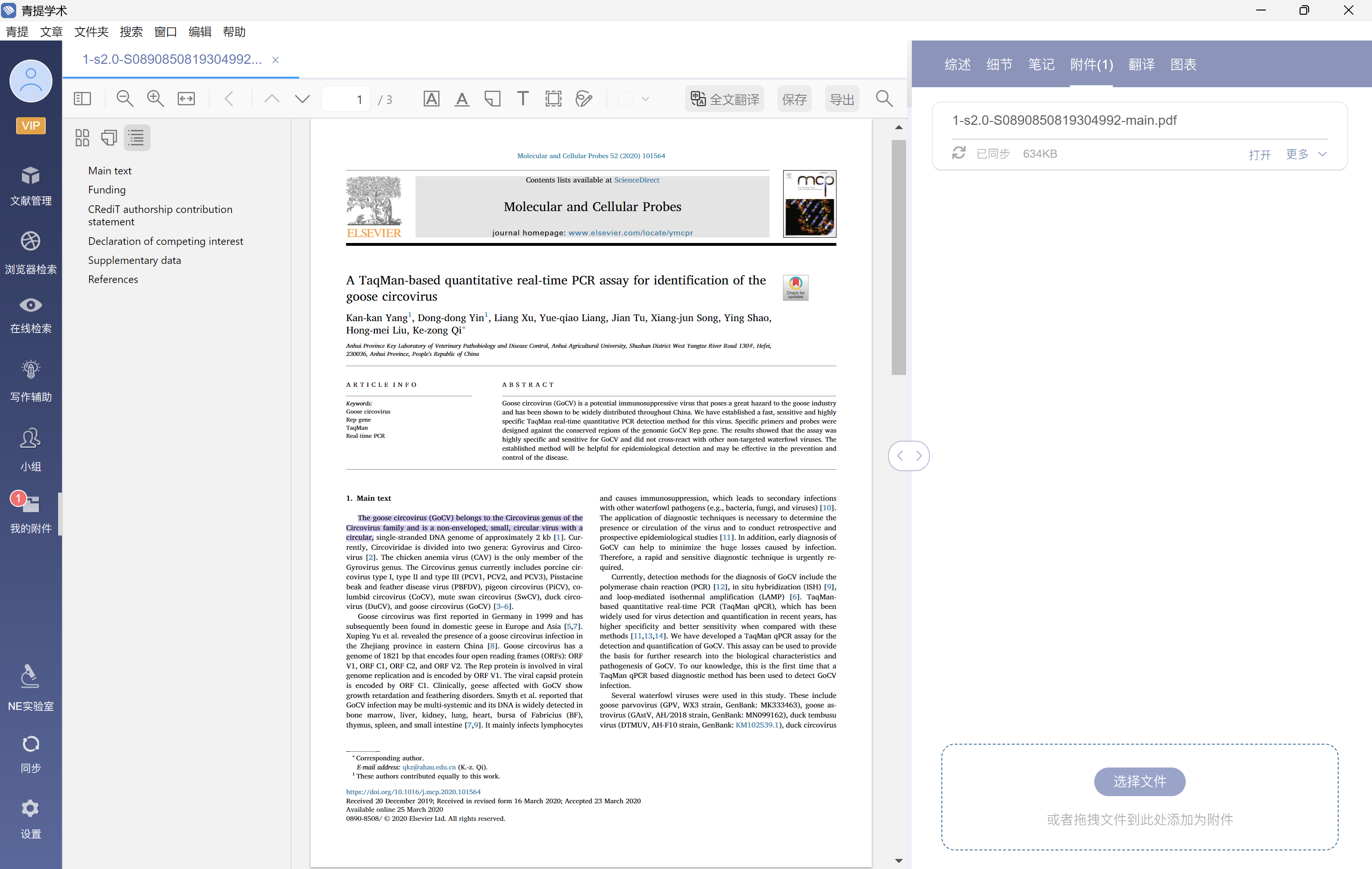Go to previous page with up chevron
This screenshot has width=1372, height=869.
tap(272, 99)
